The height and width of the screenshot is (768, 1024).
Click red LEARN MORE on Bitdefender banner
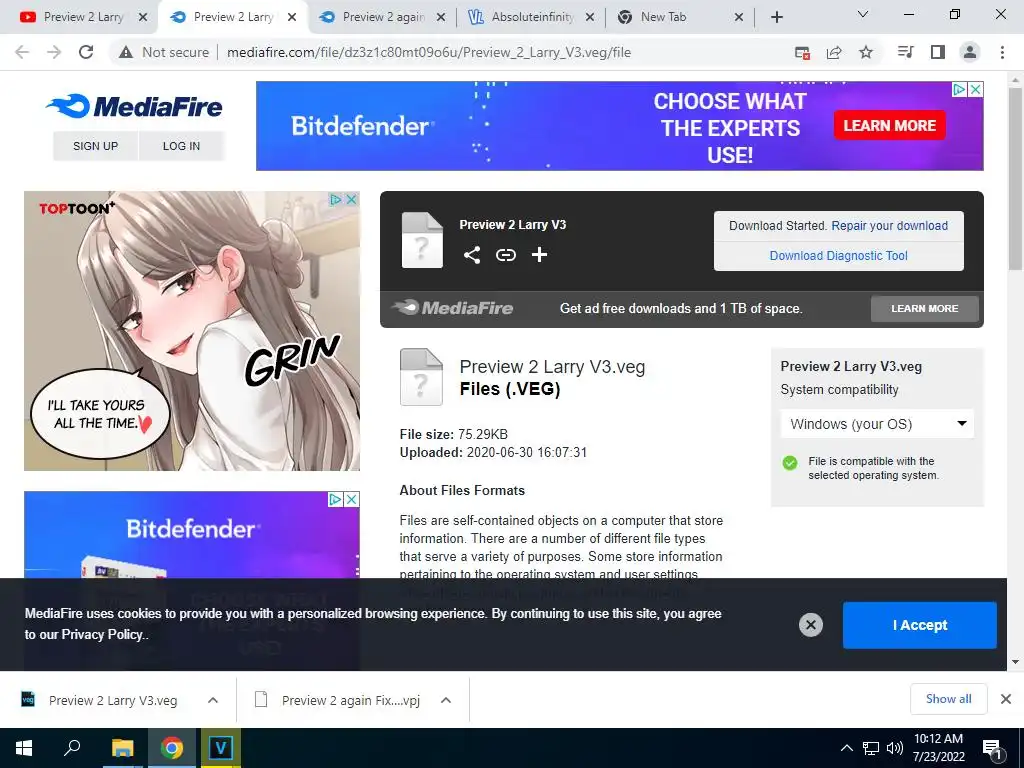889,125
